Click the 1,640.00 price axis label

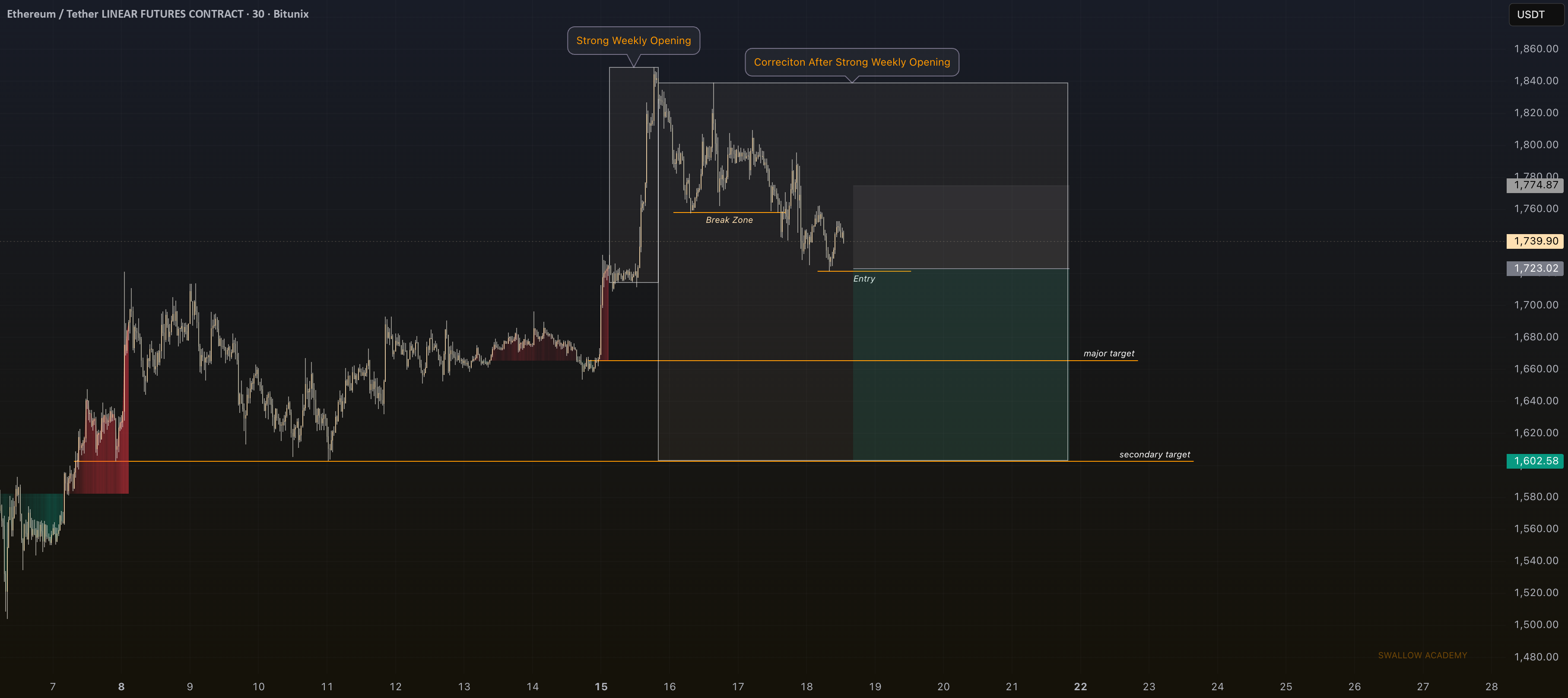click(1536, 400)
